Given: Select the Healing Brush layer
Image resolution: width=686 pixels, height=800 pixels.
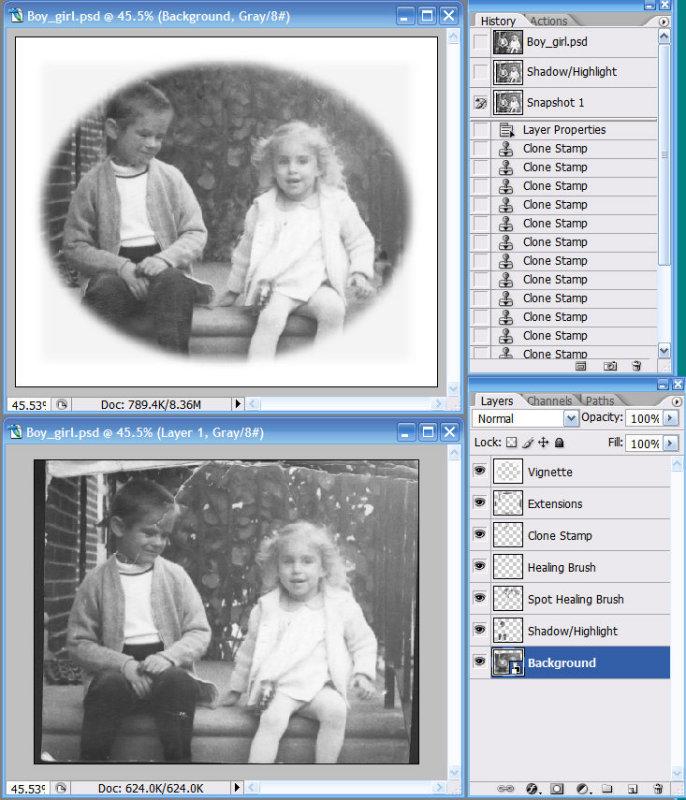Looking at the screenshot, I should coord(570,567).
